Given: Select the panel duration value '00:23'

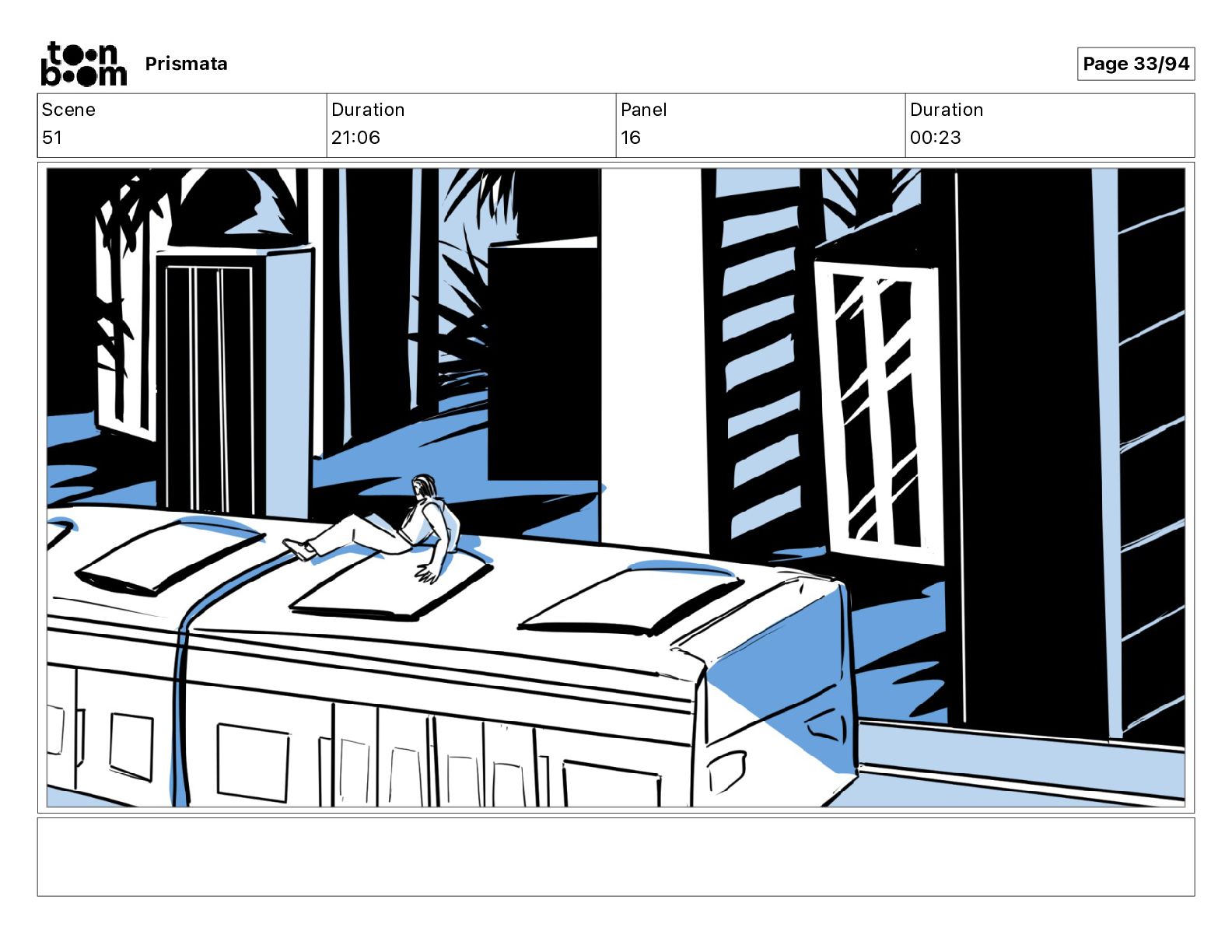Looking at the screenshot, I should tap(935, 138).
